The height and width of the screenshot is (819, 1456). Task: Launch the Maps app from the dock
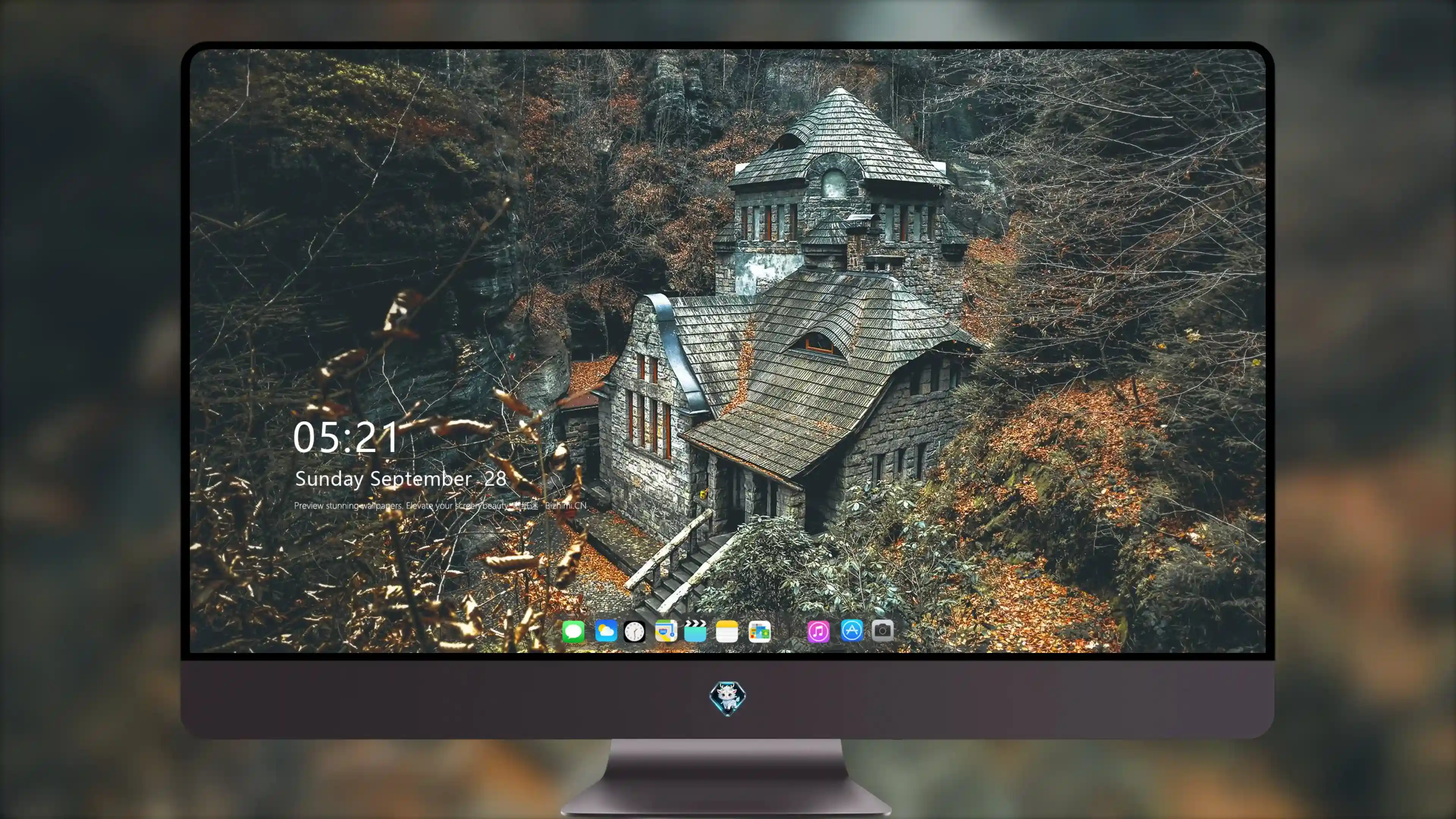pos(666,631)
